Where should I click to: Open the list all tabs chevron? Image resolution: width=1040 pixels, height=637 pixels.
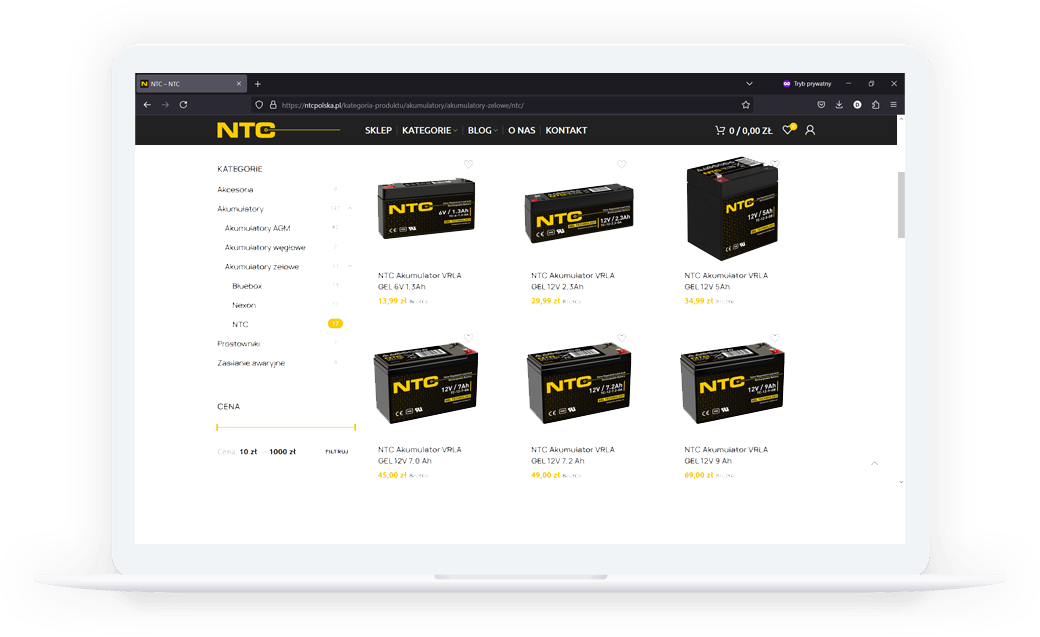[x=749, y=84]
